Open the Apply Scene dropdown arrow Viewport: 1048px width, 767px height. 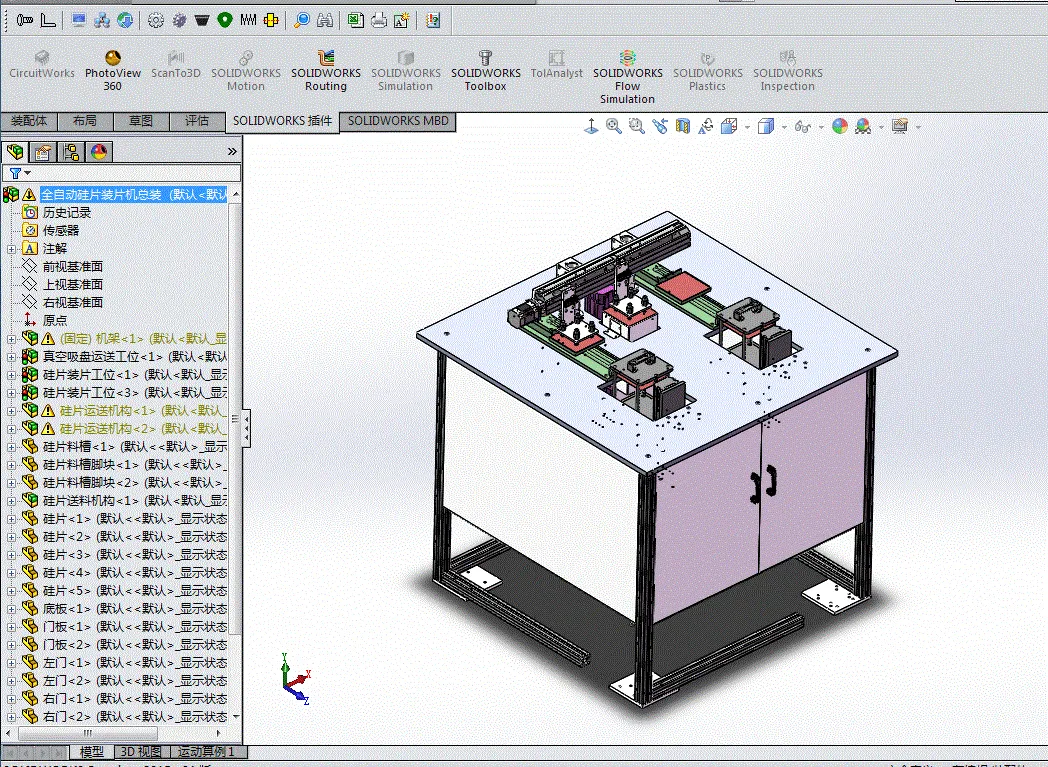point(881,126)
